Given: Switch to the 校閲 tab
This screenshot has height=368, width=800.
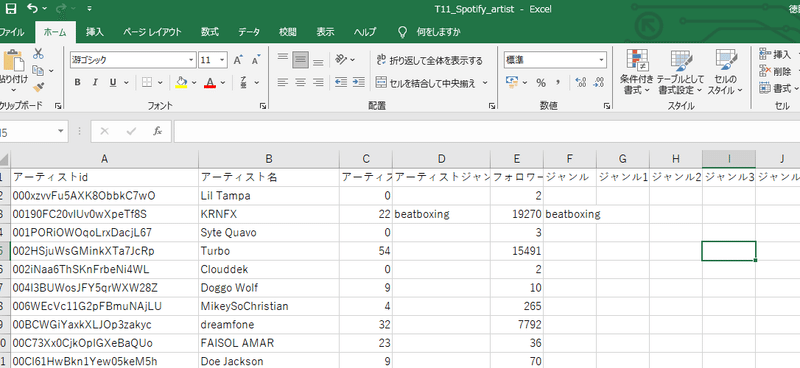Looking at the screenshot, I should click(288, 32).
